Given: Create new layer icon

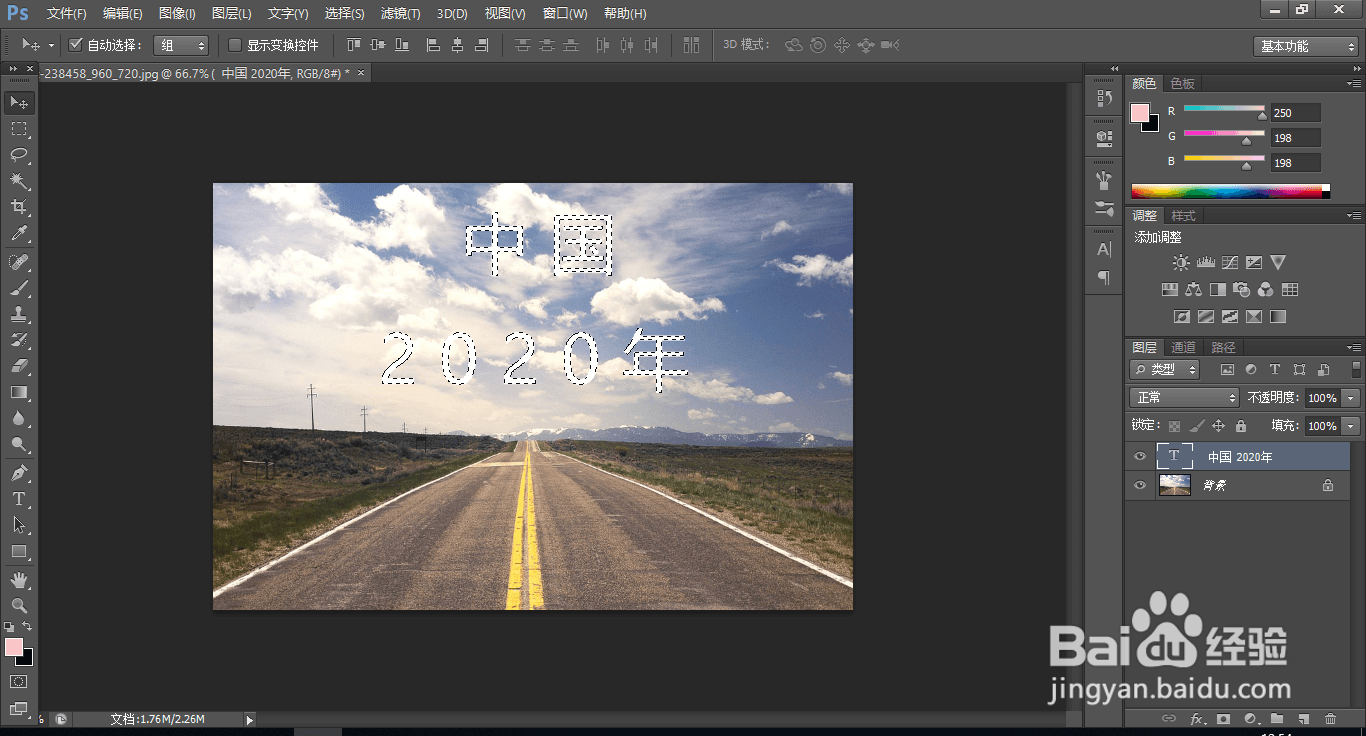Looking at the screenshot, I should point(1303,718).
